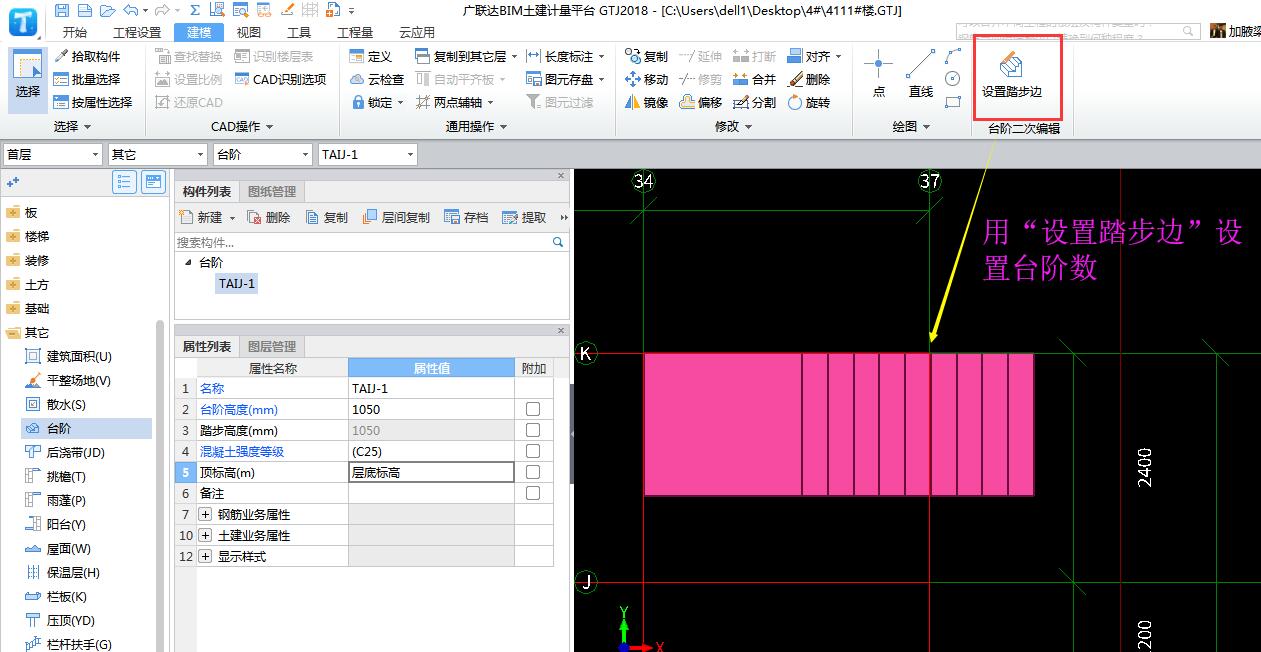
Task: Open CAD识别选项 settings
Action: (x=281, y=79)
